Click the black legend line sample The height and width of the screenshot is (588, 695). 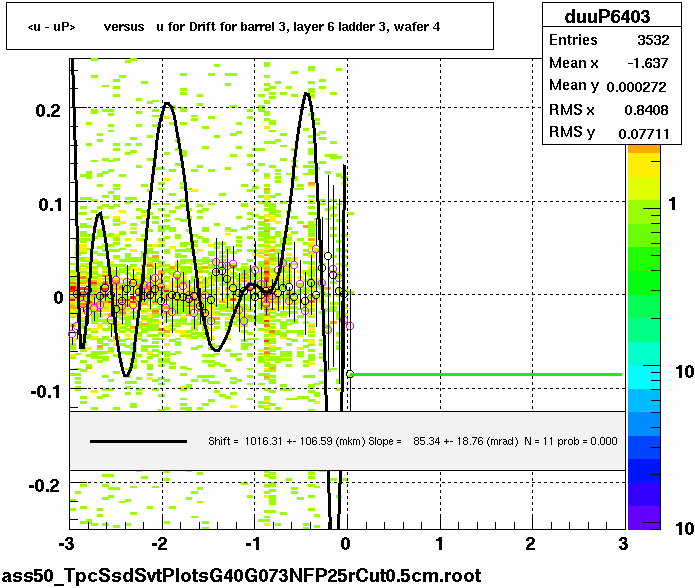point(138,441)
